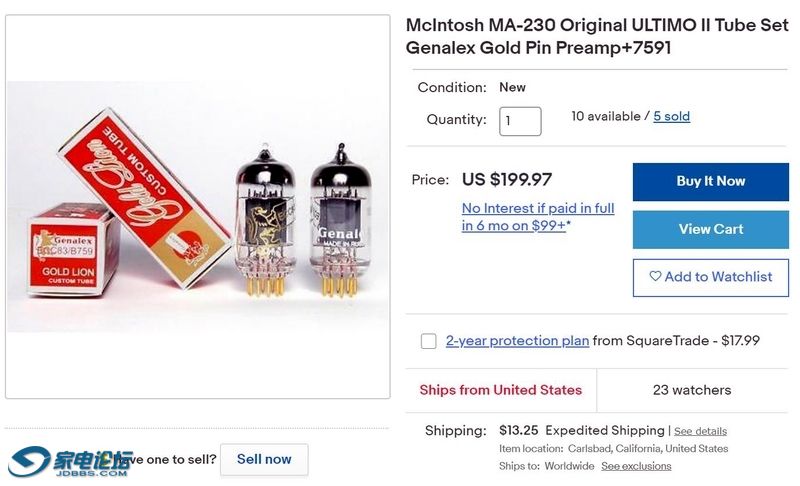Screen dimensions: 800x486
Task: Click the 23 watchers count
Action: (x=692, y=390)
